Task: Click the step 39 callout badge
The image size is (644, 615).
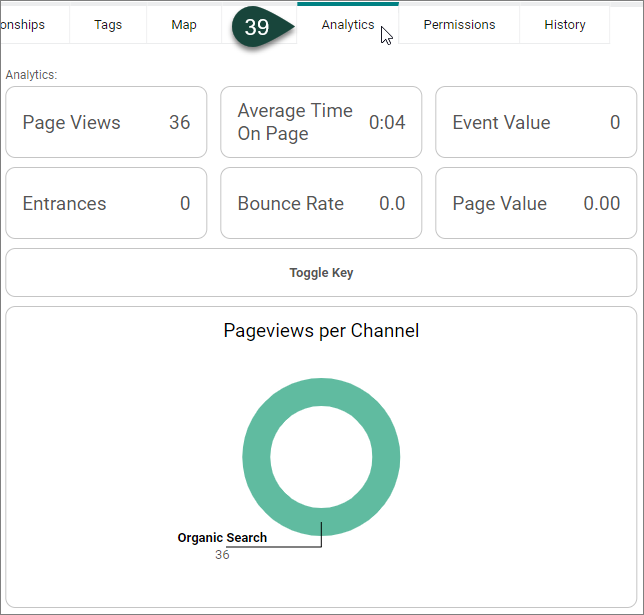Action: pyautogui.click(x=257, y=27)
